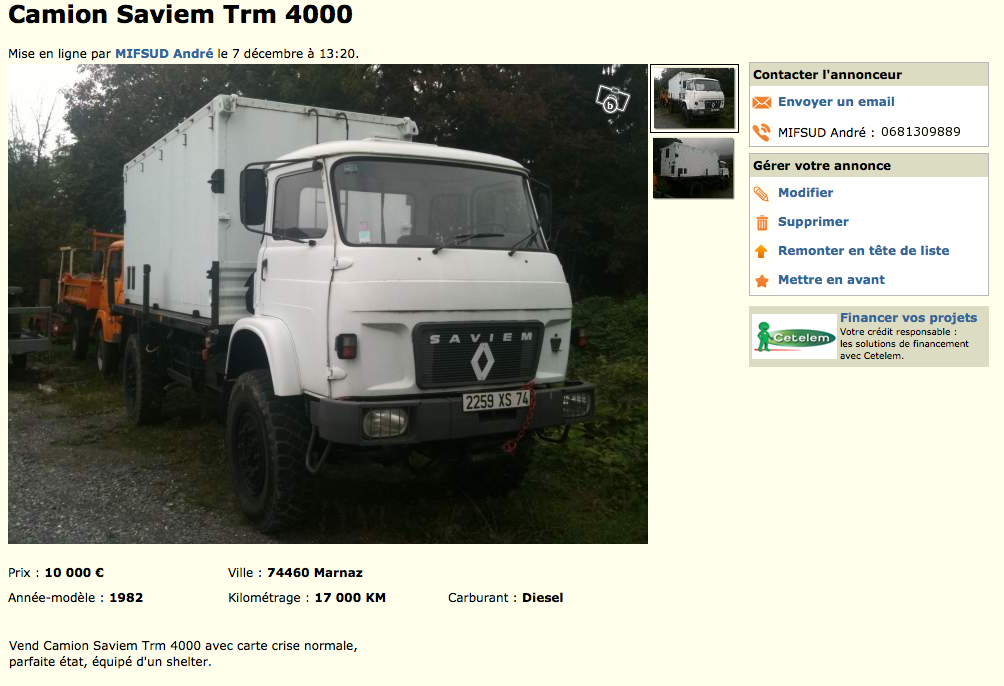Click the orange phone icon
The image size is (1004, 686).
pyautogui.click(x=761, y=133)
